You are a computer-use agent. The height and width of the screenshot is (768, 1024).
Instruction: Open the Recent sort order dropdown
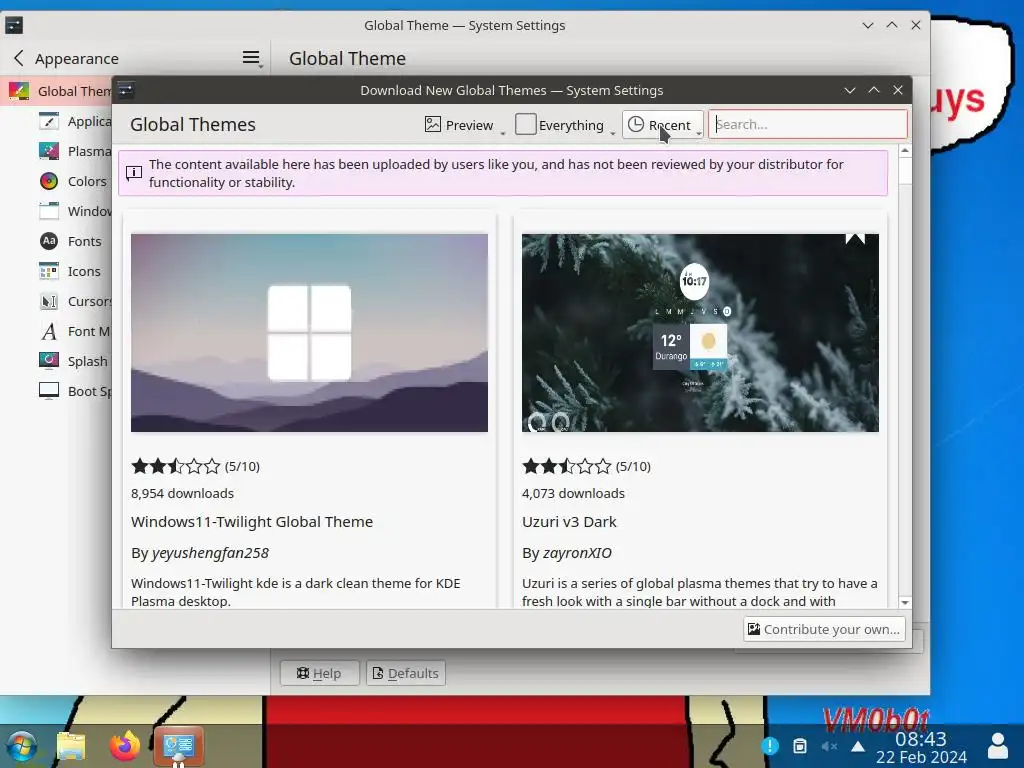click(x=662, y=125)
